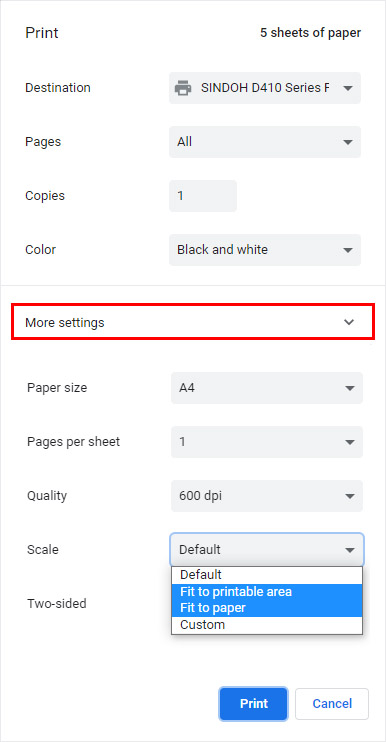The image size is (386, 742).
Task: Click the More settings label
Action: coord(65,323)
